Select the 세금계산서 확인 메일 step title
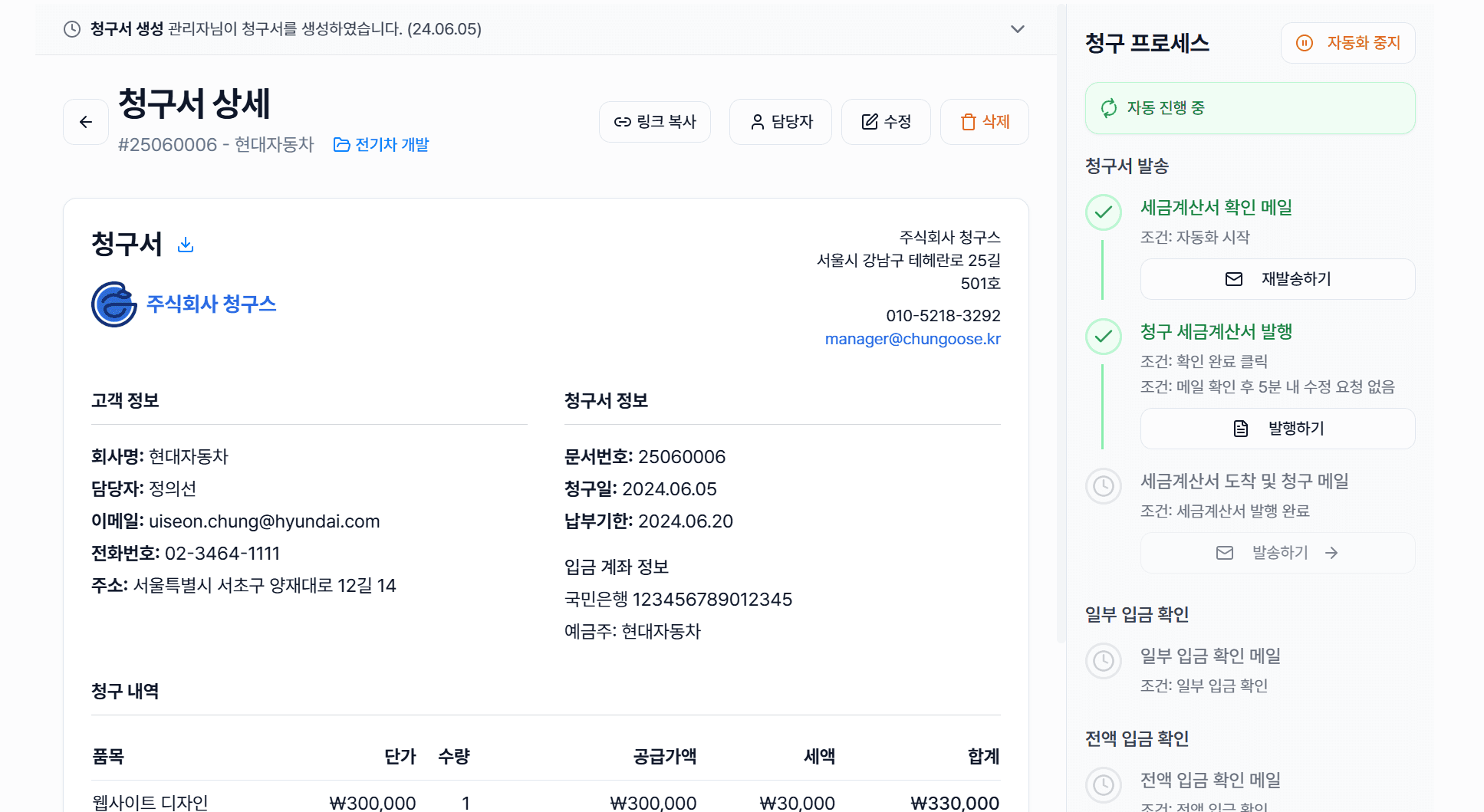 pos(1216,208)
